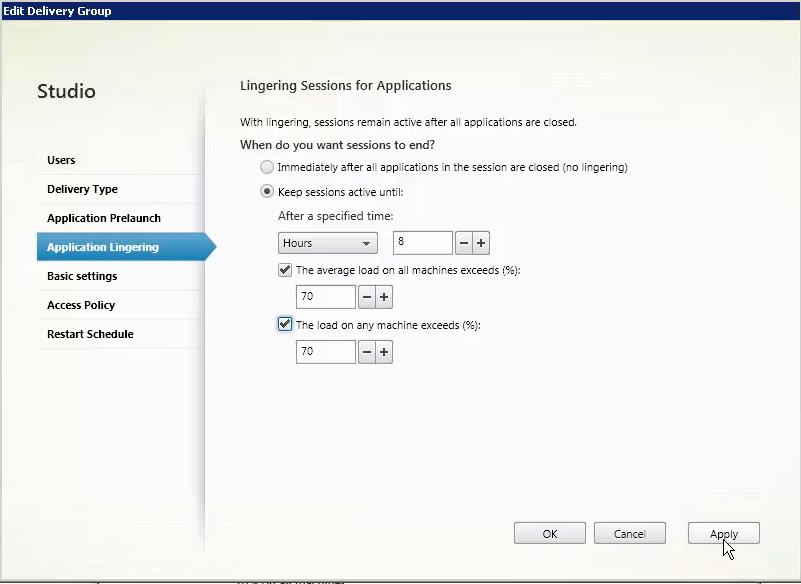Select 'Keep sessions active until' radio button
The width and height of the screenshot is (801, 584).
(x=267, y=192)
